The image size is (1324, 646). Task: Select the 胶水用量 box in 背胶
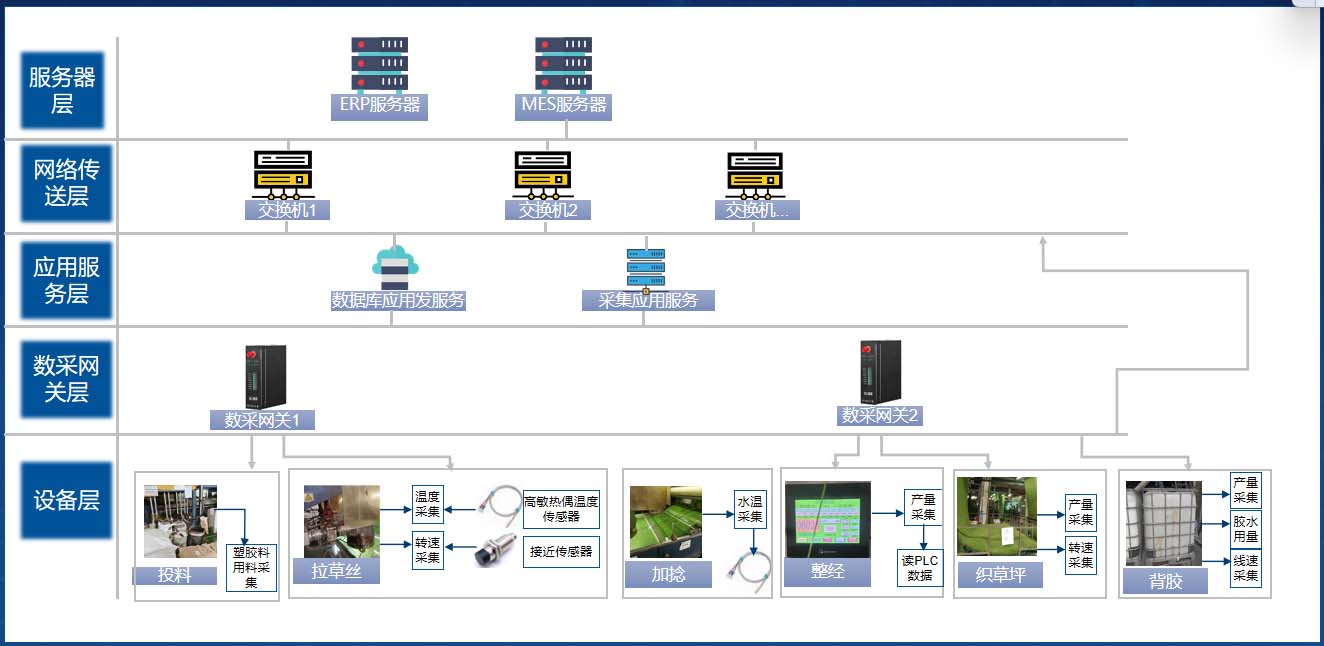click(1245, 529)
